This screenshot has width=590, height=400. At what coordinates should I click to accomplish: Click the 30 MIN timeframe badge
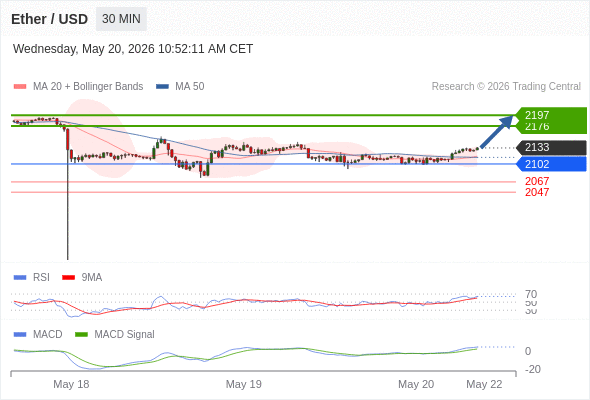pos(121,19)
